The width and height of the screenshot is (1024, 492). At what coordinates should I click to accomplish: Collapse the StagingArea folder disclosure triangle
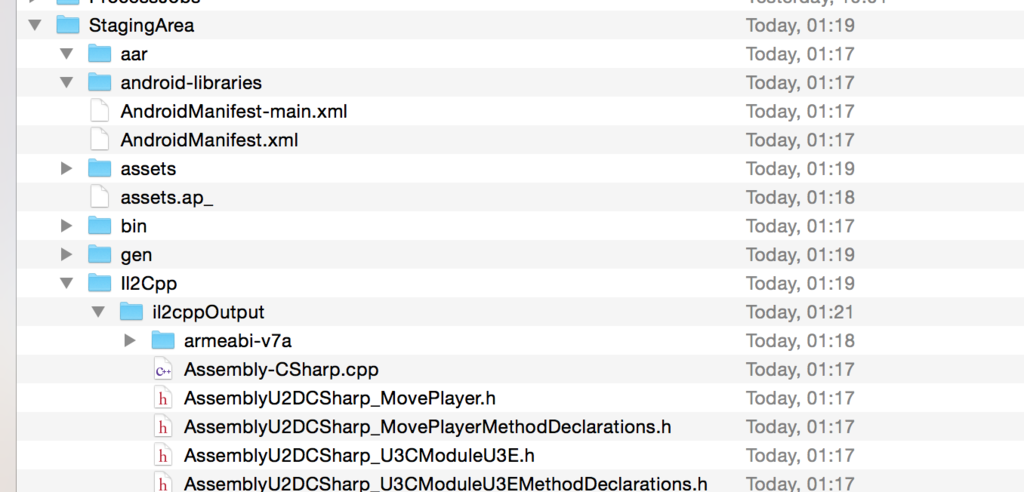point(35,25)
